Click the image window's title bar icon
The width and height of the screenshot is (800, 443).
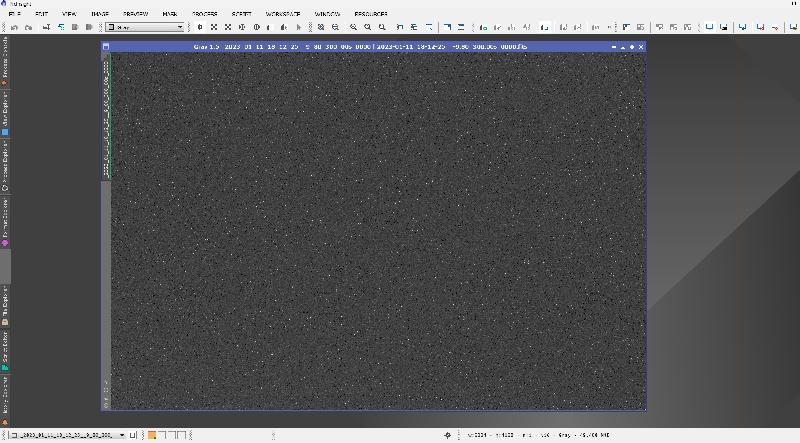pos(106,46)
